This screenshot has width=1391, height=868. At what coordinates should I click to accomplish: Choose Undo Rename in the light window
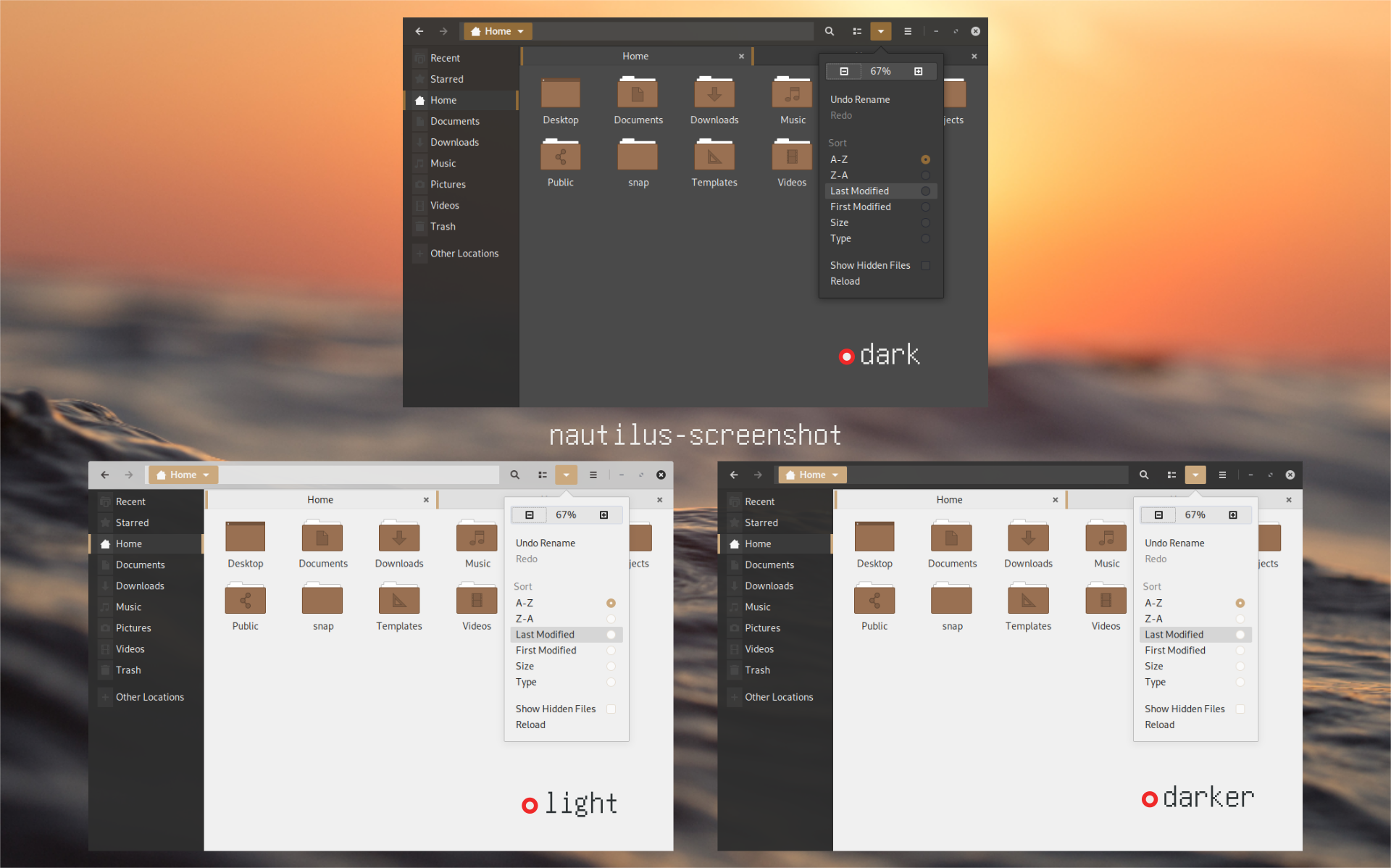pos(566,543)
